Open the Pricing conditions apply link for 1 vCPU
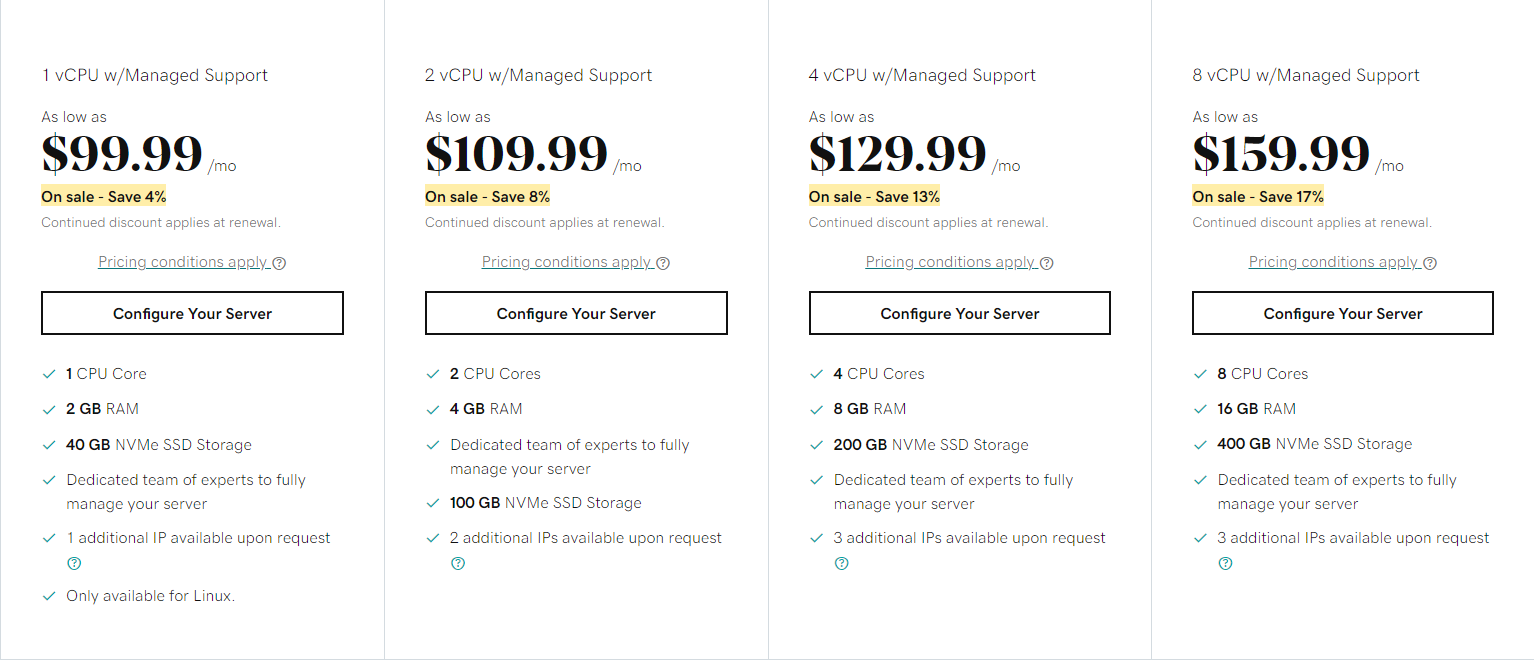The width and height of the screenshot is (1534, 660). click(x=183, y=261)
